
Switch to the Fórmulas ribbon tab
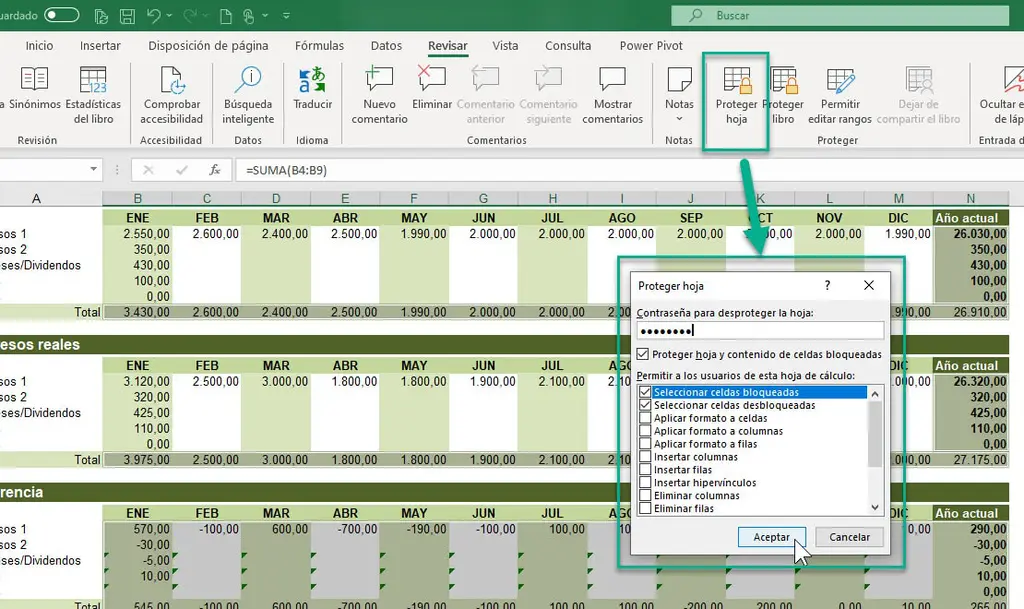319,46
